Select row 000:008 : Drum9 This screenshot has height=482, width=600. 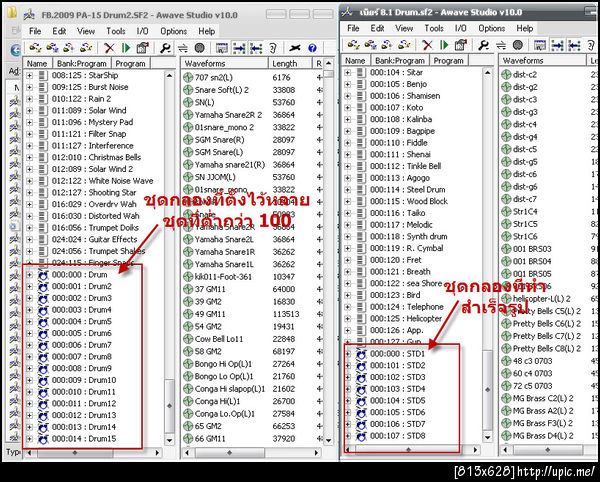coord(82,368)
